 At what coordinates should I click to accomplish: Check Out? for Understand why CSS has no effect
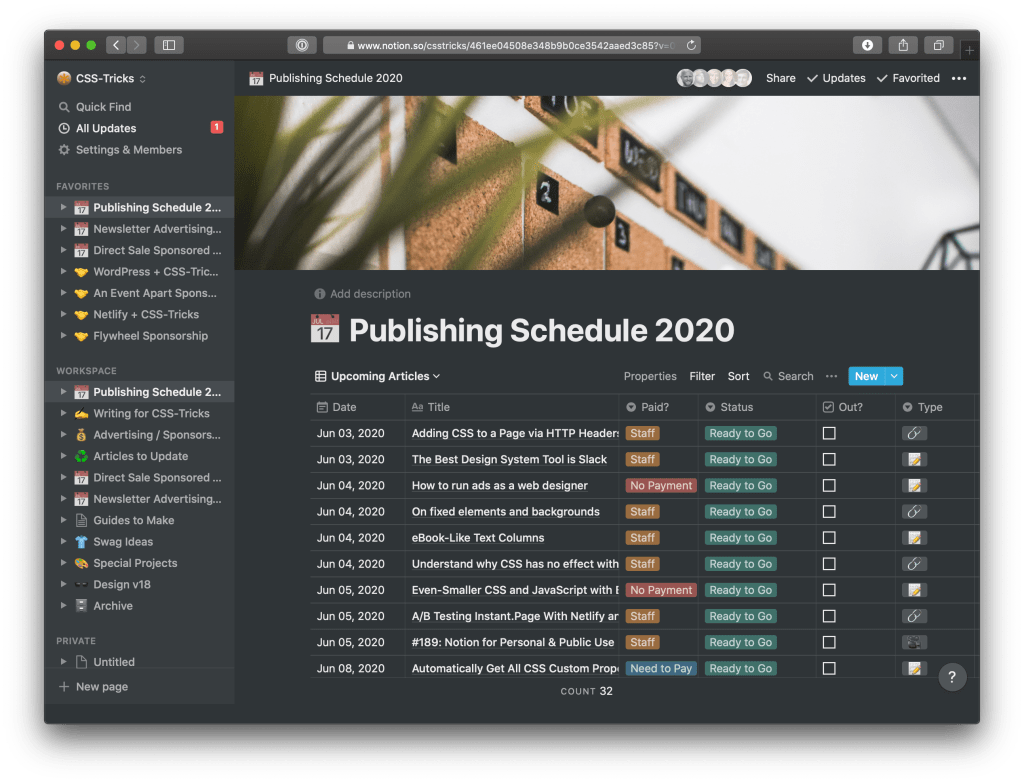point(829,564)
